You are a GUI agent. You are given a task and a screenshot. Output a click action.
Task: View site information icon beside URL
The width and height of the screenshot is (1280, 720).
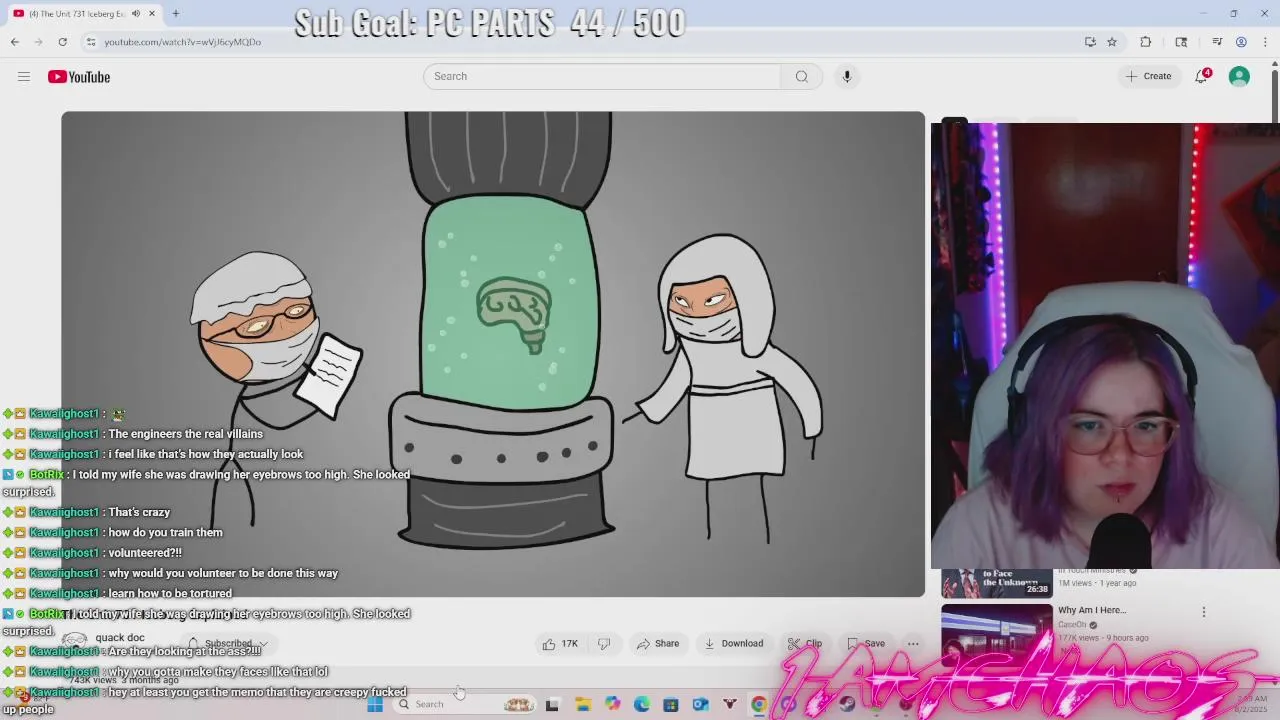pyautogui.click(x=91, y=42)
